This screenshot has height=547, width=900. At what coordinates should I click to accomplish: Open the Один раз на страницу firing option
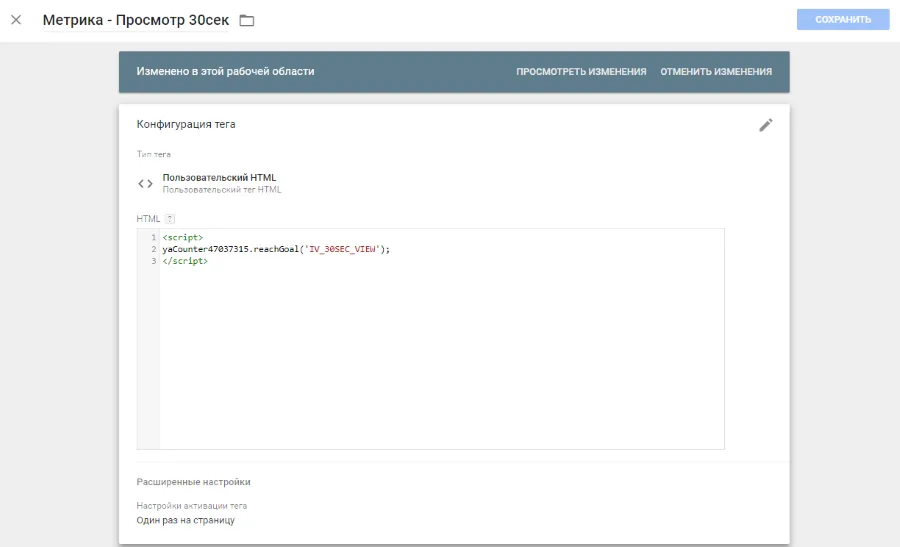[186, 520]
